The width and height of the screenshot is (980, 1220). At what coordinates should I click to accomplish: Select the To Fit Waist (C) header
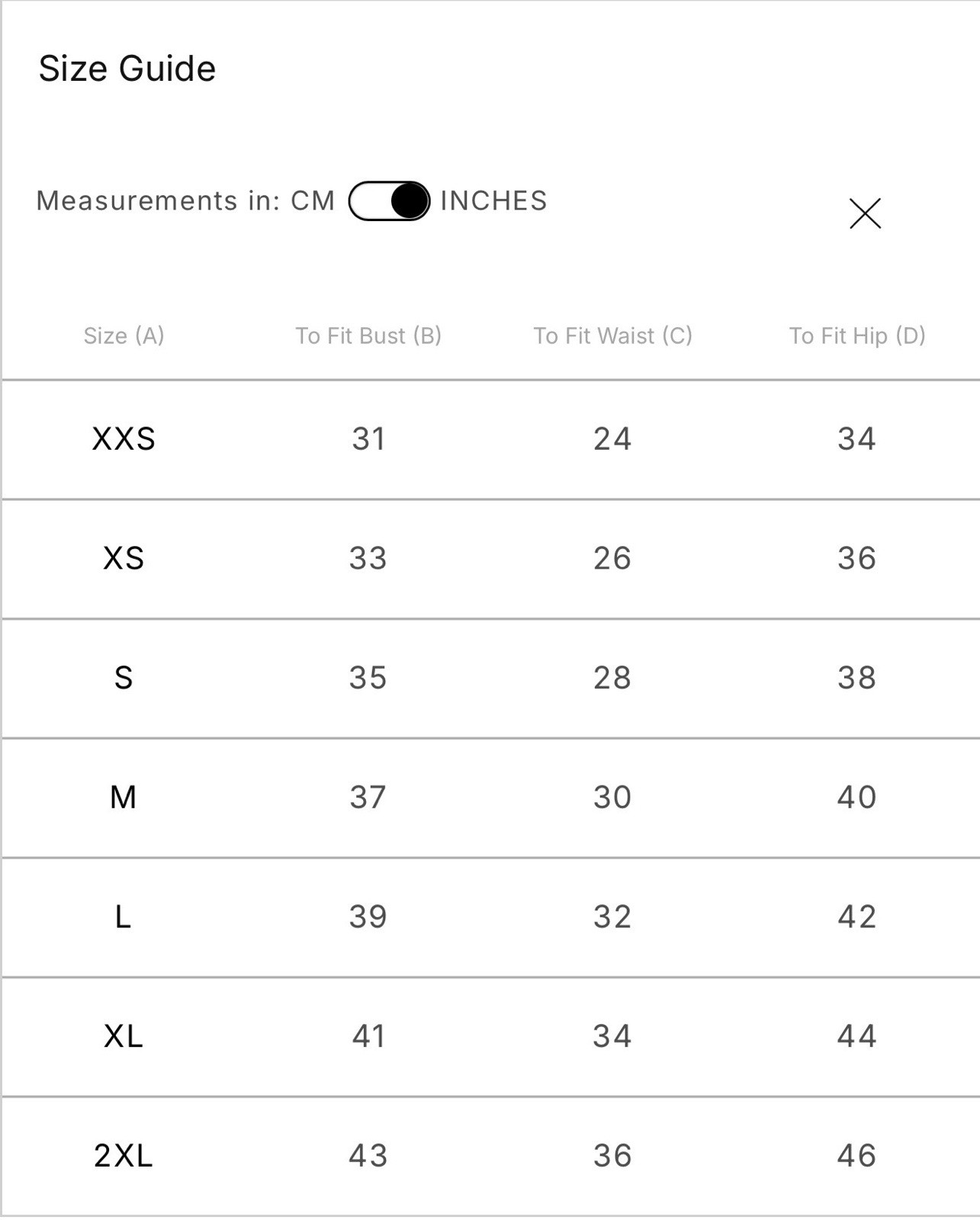point(612,335)
